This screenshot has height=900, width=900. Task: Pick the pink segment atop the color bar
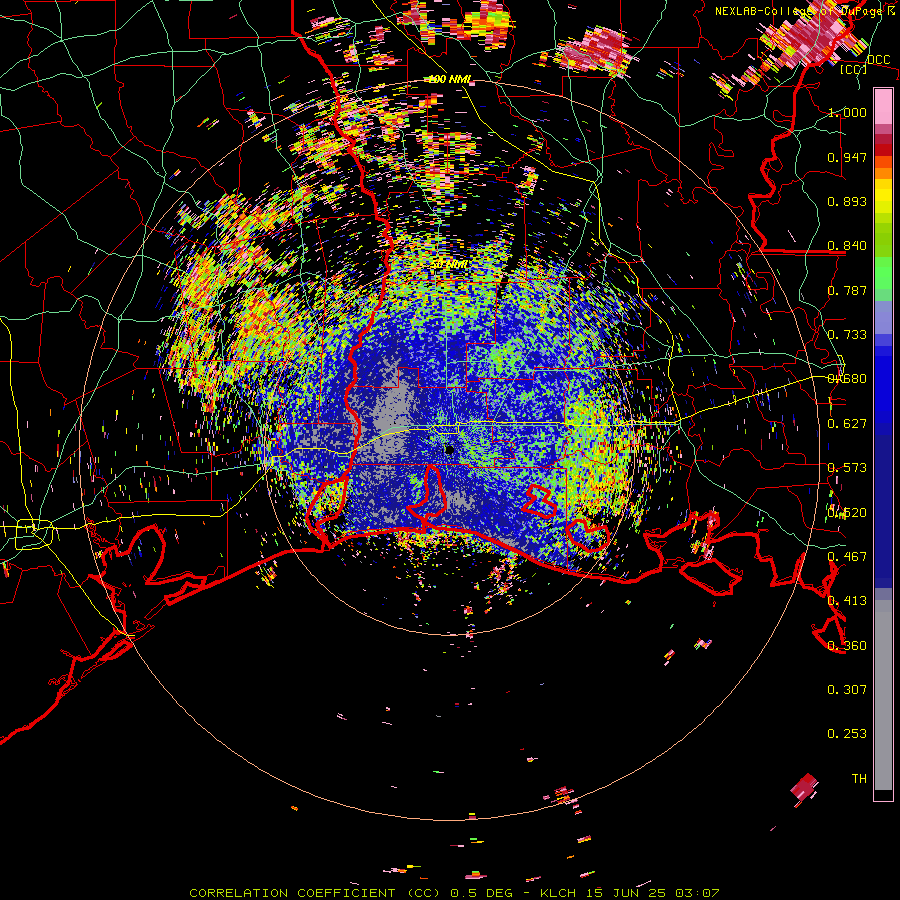click(x=883, y=107)
